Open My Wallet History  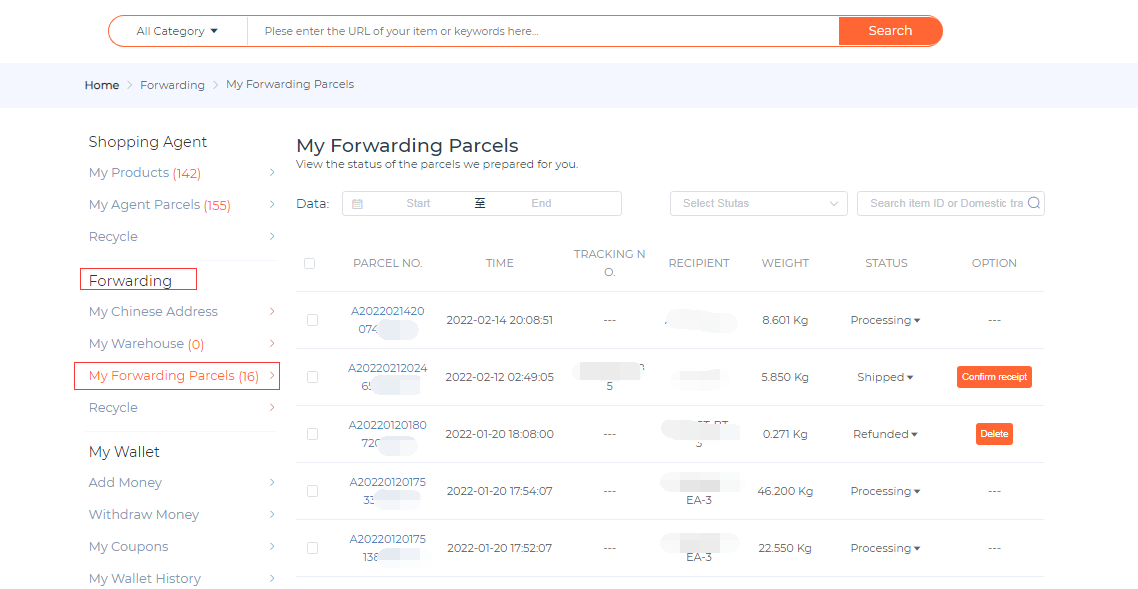click(144, 579)
